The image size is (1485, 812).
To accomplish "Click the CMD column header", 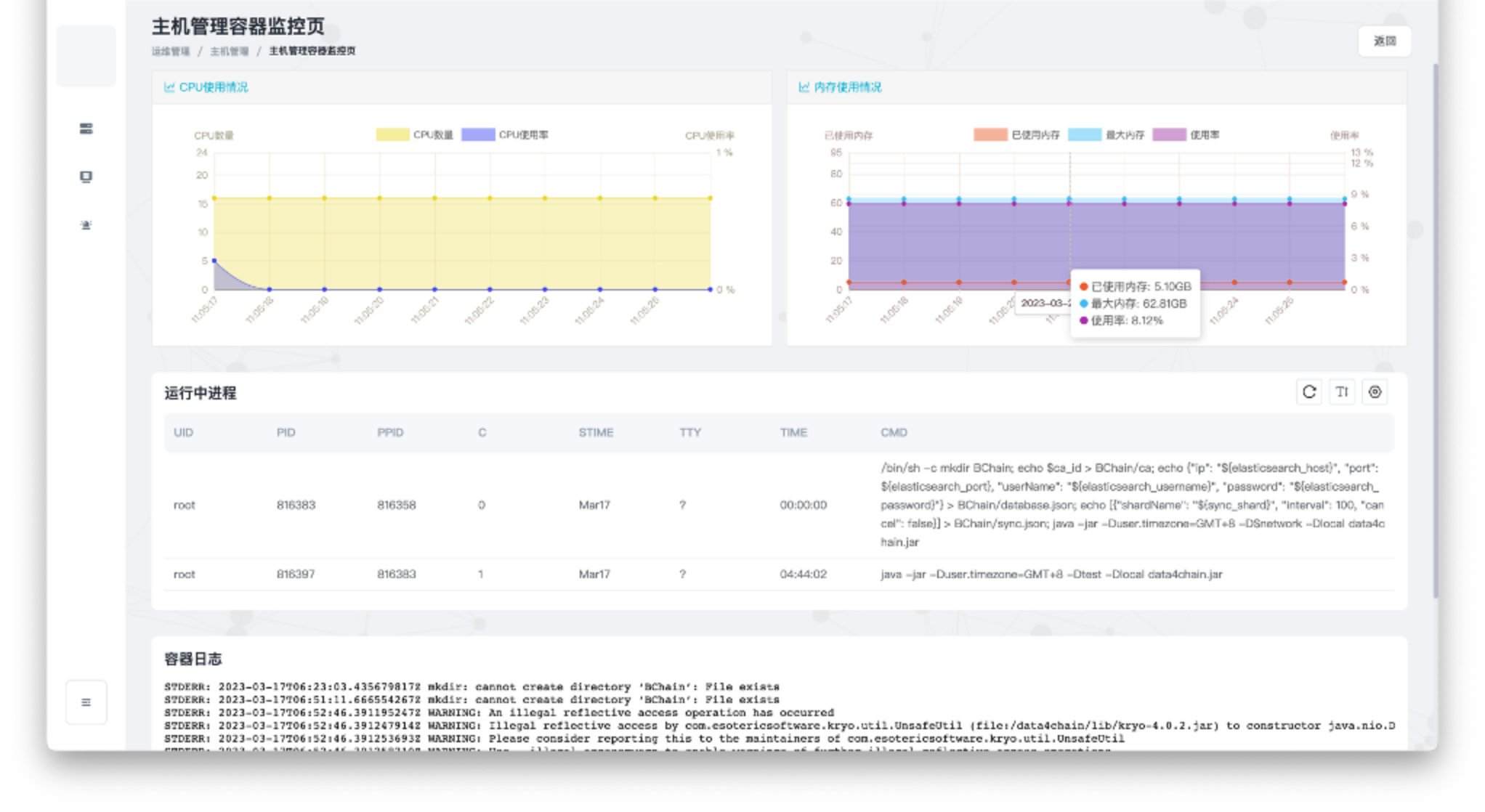I will (894, 433).
